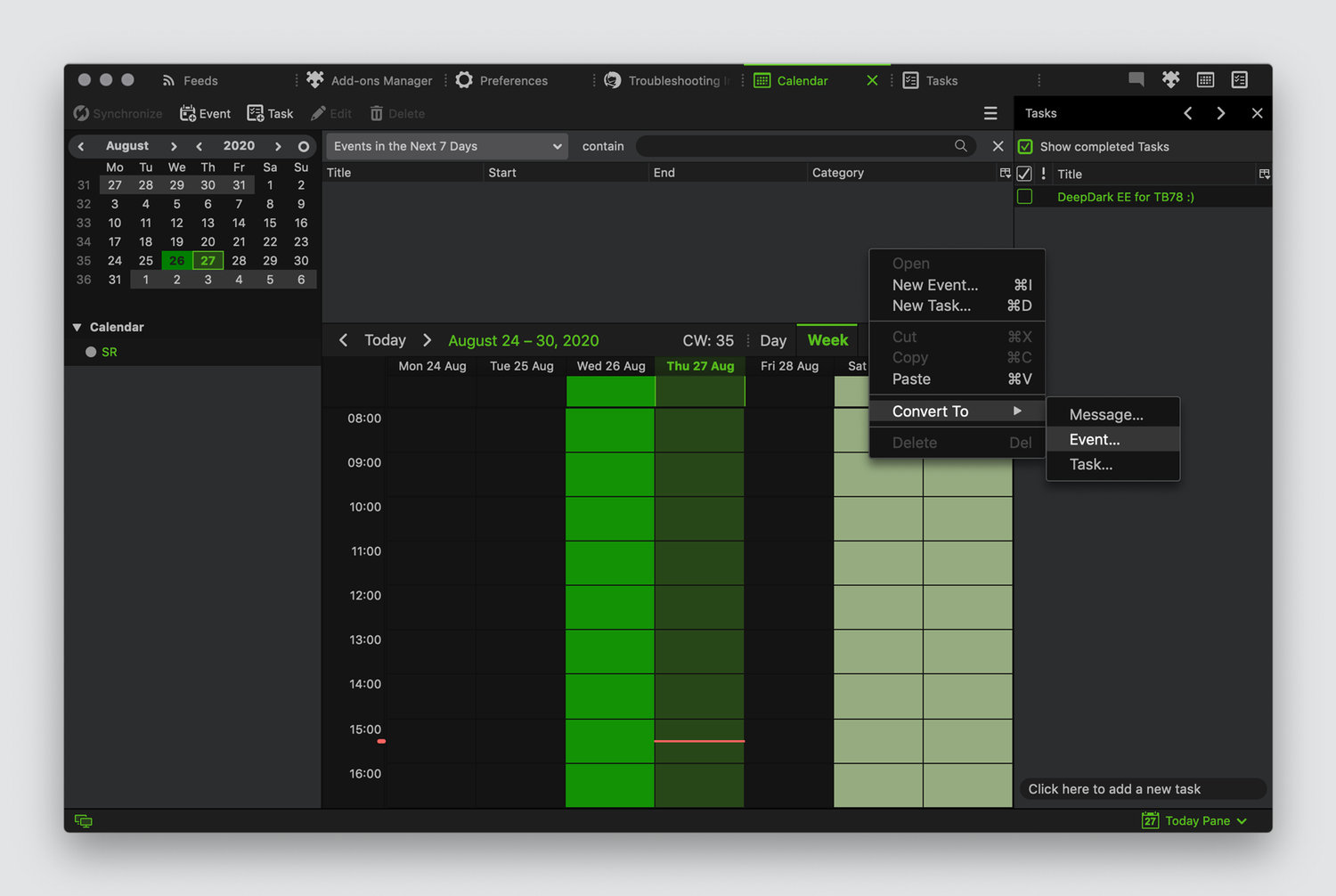The width and height of the screenshot is (1336, 896).
Task: Convert to Event... in submenu
Action: pos(1113,439)
